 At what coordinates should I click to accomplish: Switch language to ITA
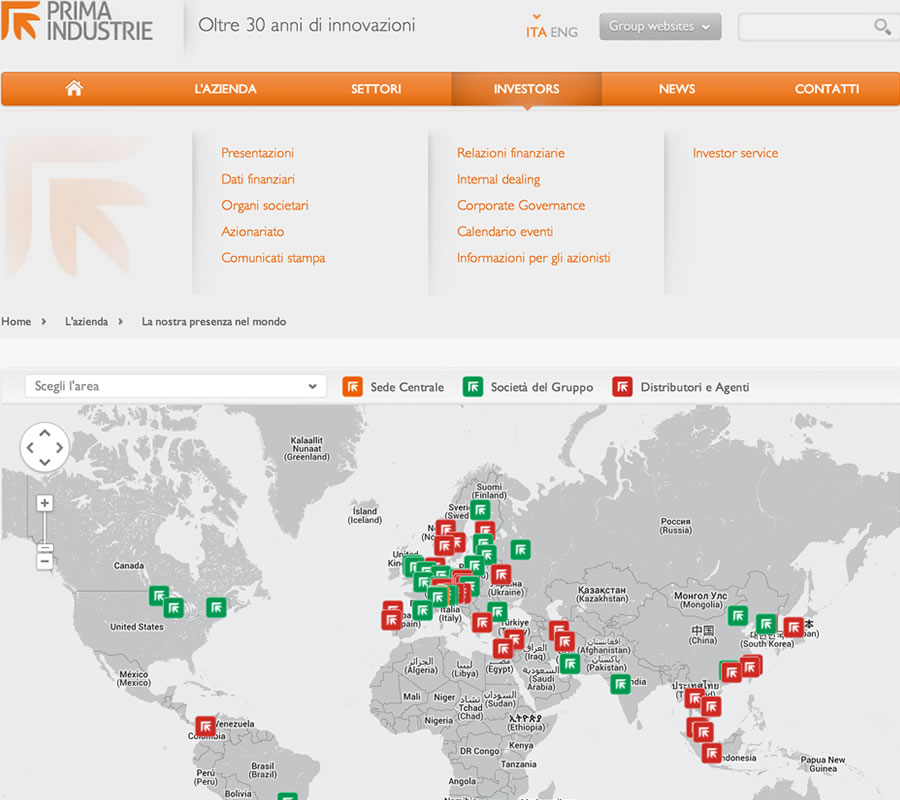pyautogui.click(x=536, y=32)
